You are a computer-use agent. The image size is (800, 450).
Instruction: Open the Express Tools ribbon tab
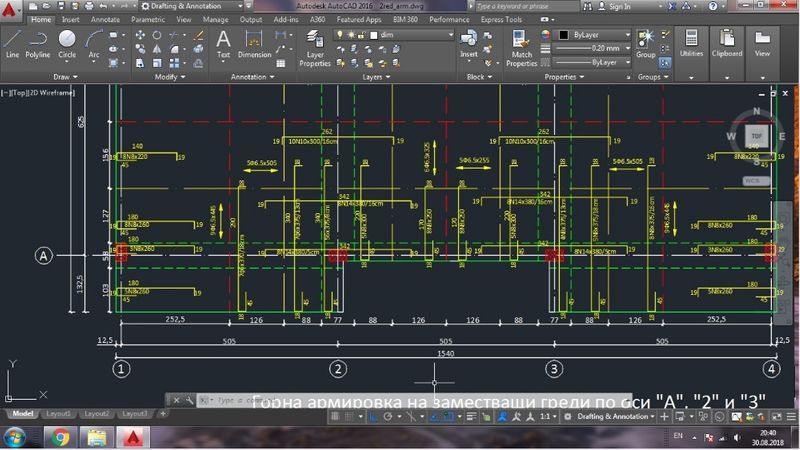tap(501, 19)
